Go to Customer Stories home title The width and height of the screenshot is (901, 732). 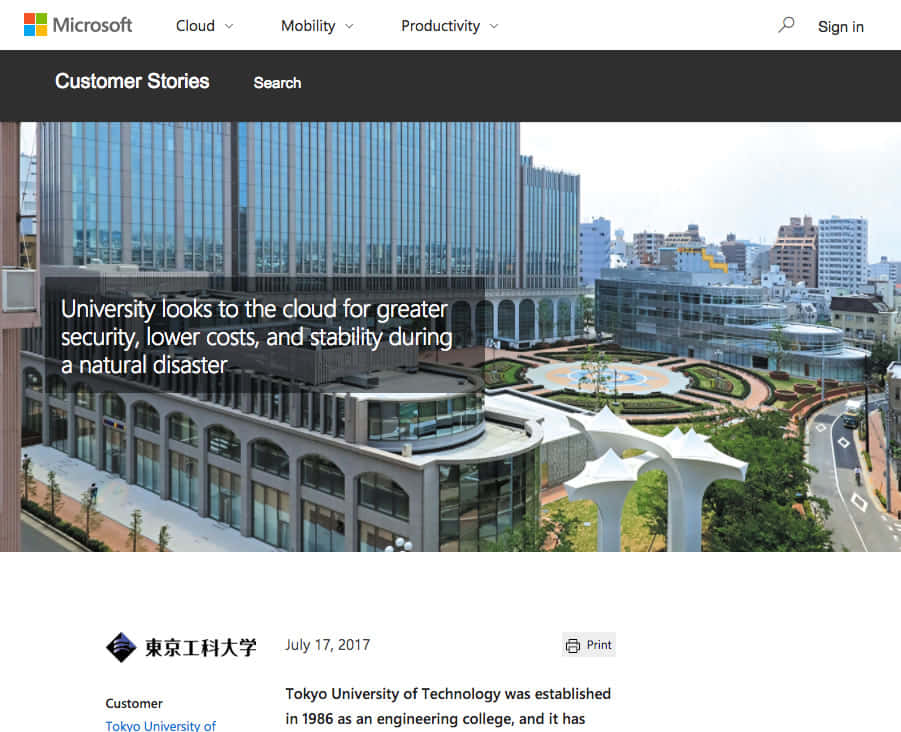click(x=132, y=82)
